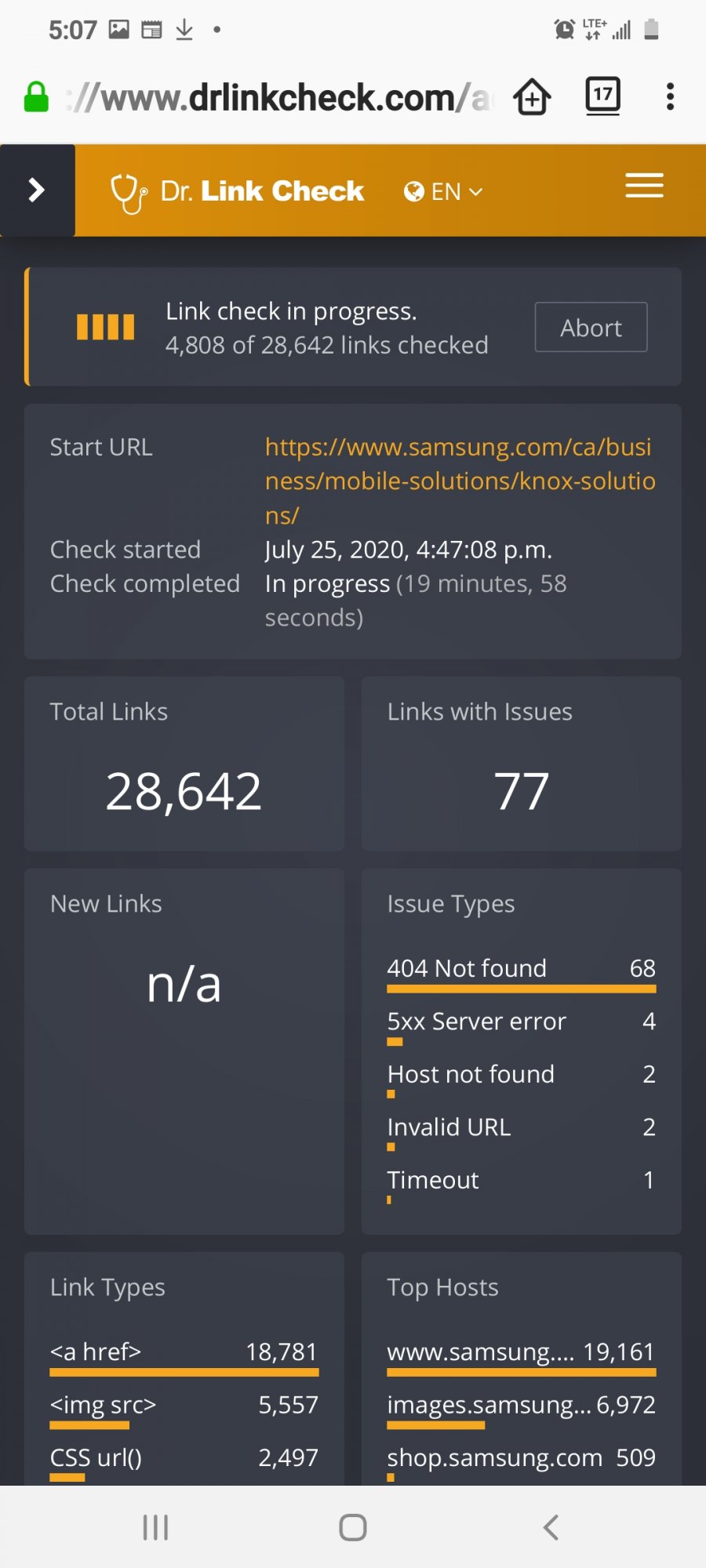Select the Host not found issue type
Screen dimensions: 706x1568
click(522, 1080)
